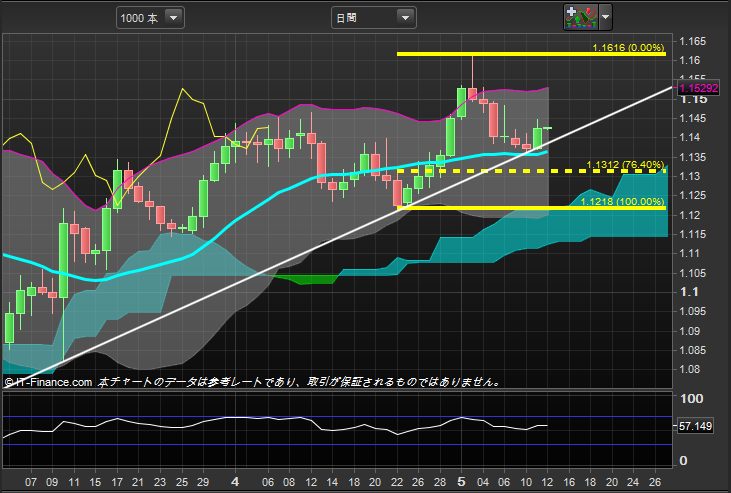
Task: Click the month 5 marker on date axis
Action: [x=462, y=481]
